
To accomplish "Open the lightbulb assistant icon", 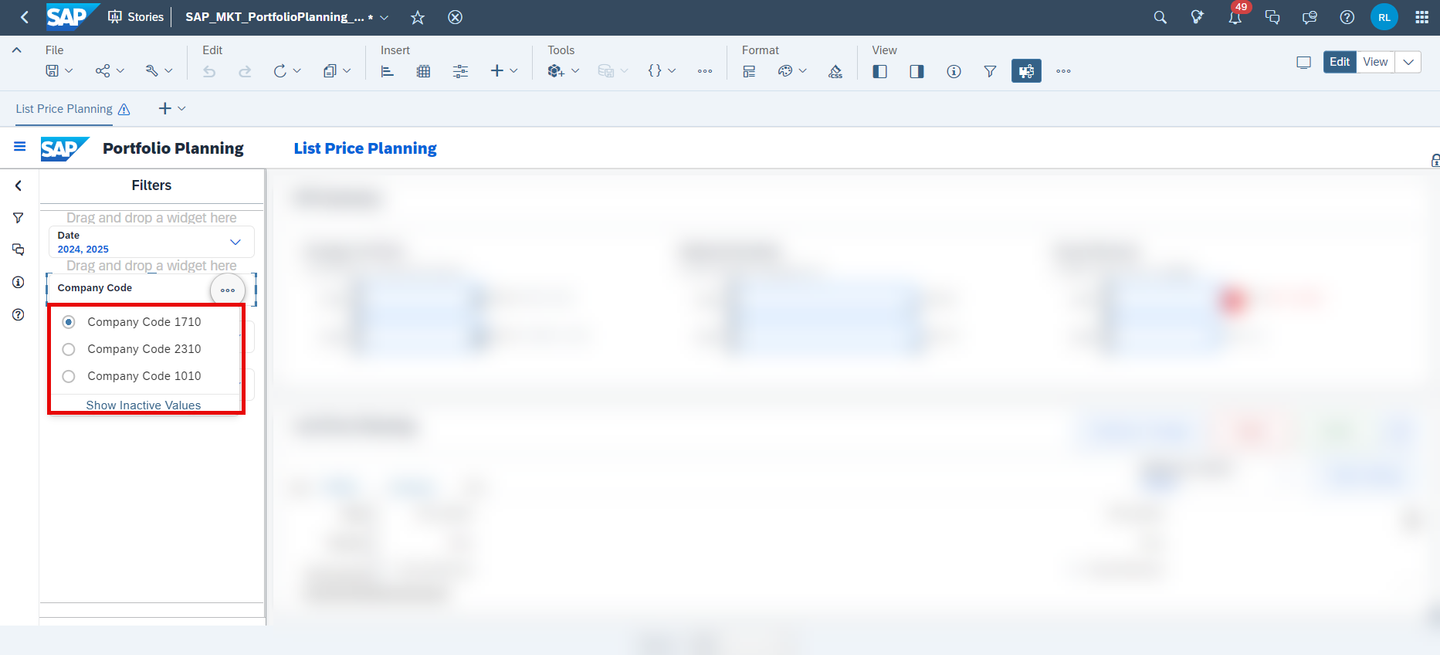I will coord(1197,17).
